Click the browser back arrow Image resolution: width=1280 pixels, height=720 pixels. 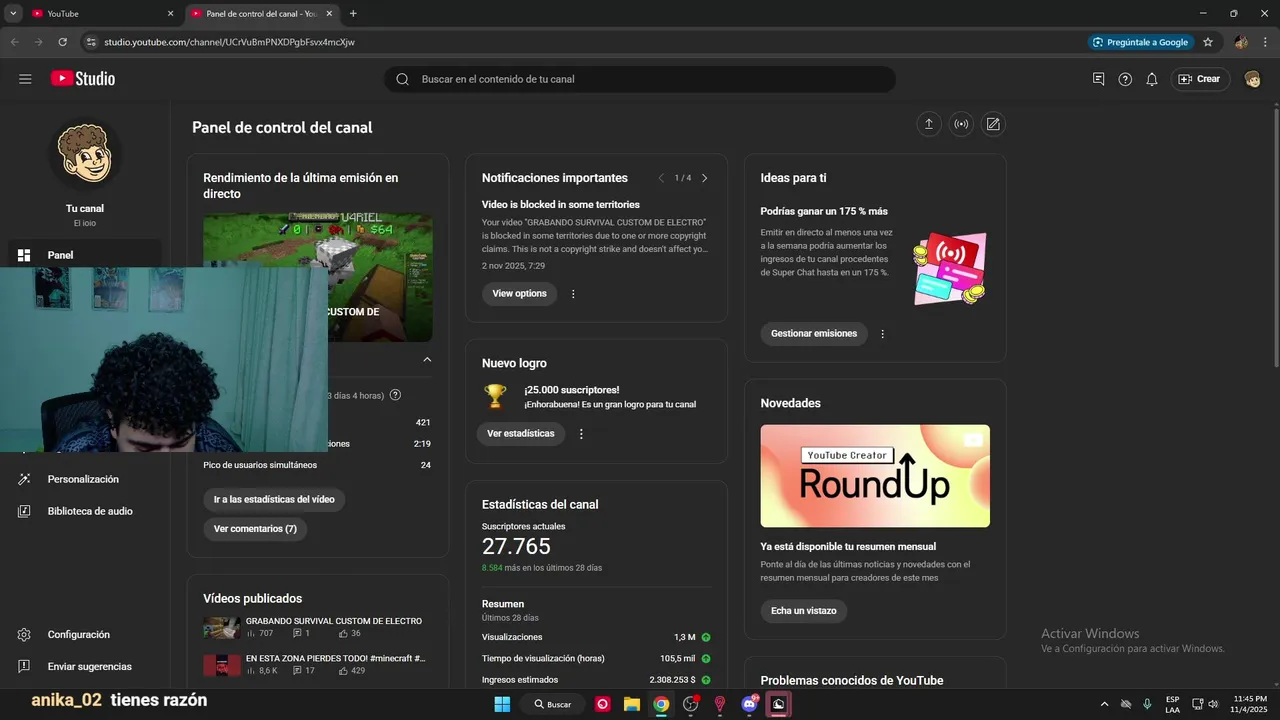tap(14, 42)
